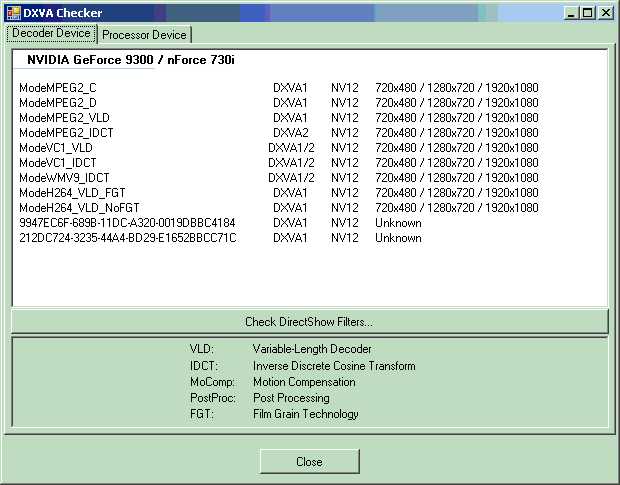620x485 pixels.
Task: Click the Motion Compensation text
Action: (304, 382)
